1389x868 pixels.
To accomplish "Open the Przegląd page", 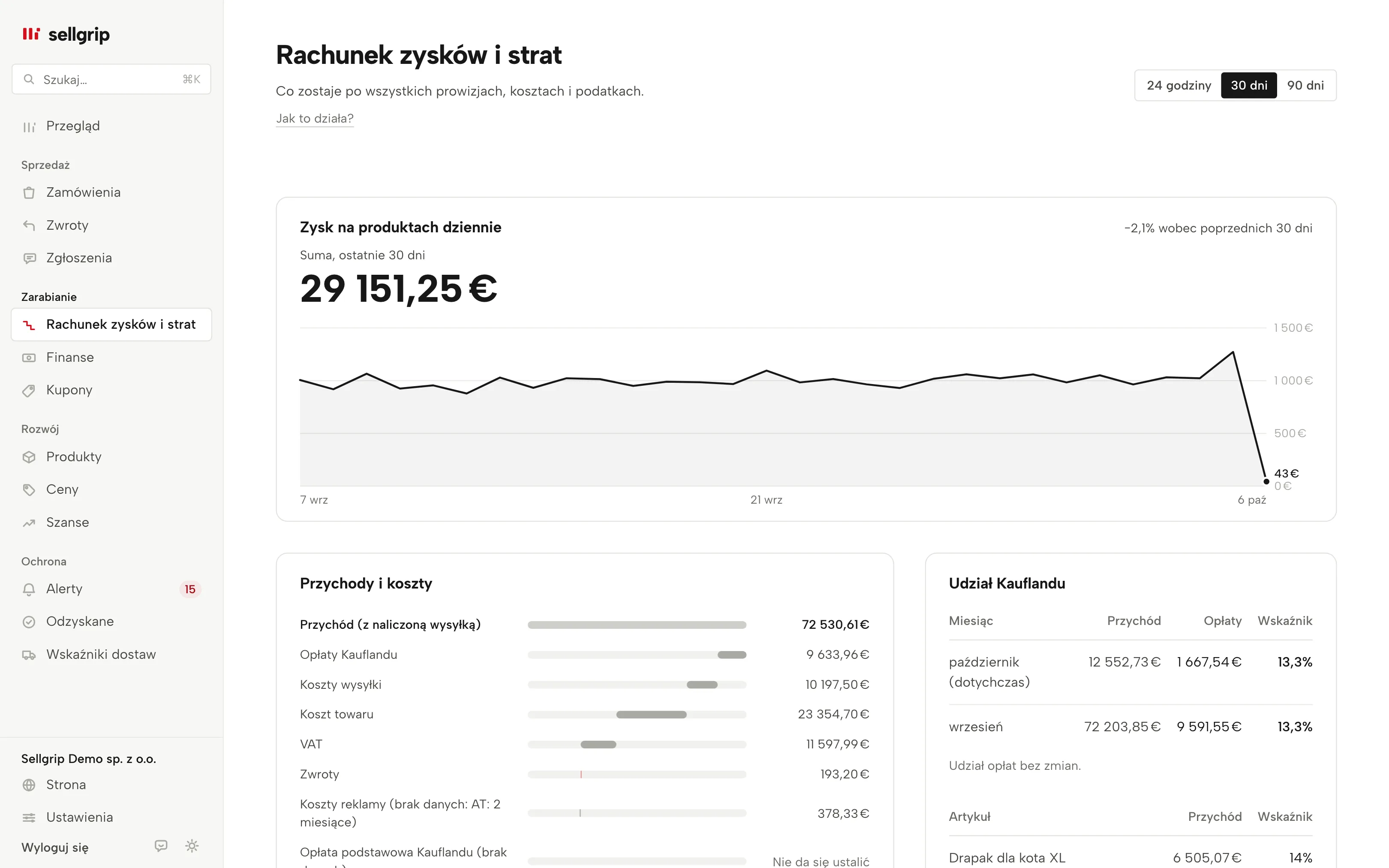I will [x=111, y=126].
